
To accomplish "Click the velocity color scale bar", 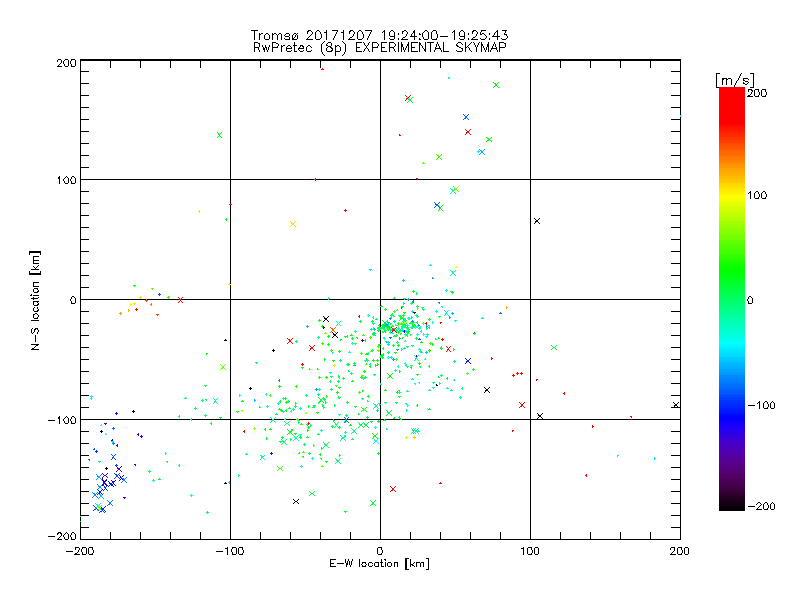I will (732, 299).
